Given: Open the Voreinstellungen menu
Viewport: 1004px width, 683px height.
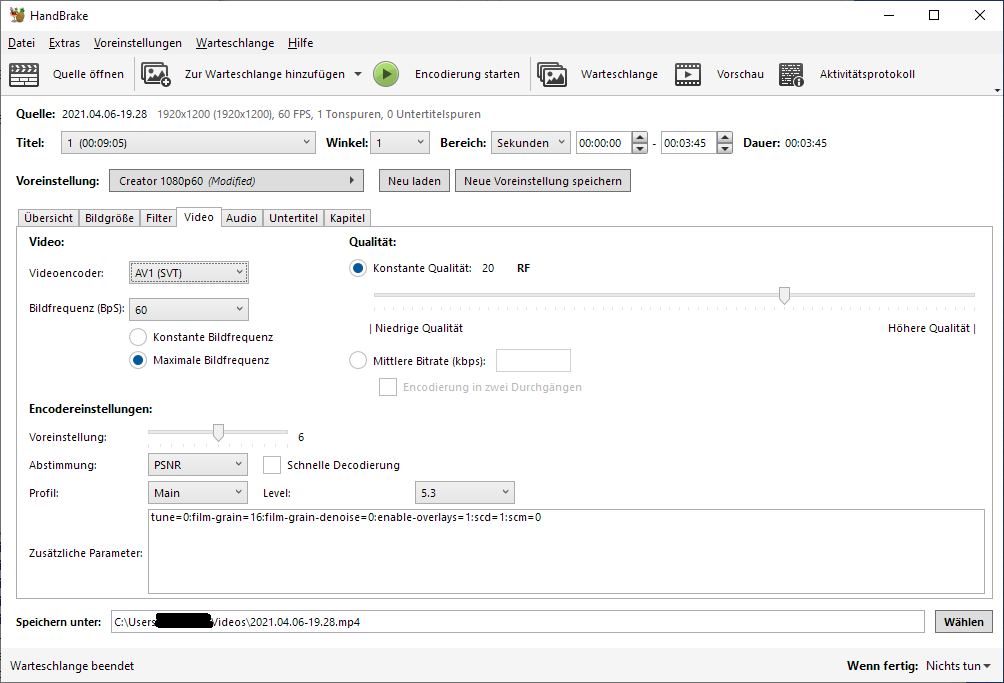Looking at the screenshot, I should [138, 43].
